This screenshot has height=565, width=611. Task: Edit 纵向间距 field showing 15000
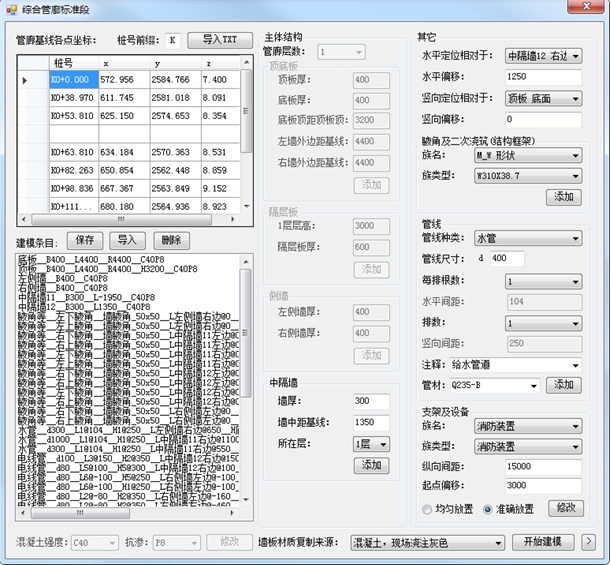[543, 467]
